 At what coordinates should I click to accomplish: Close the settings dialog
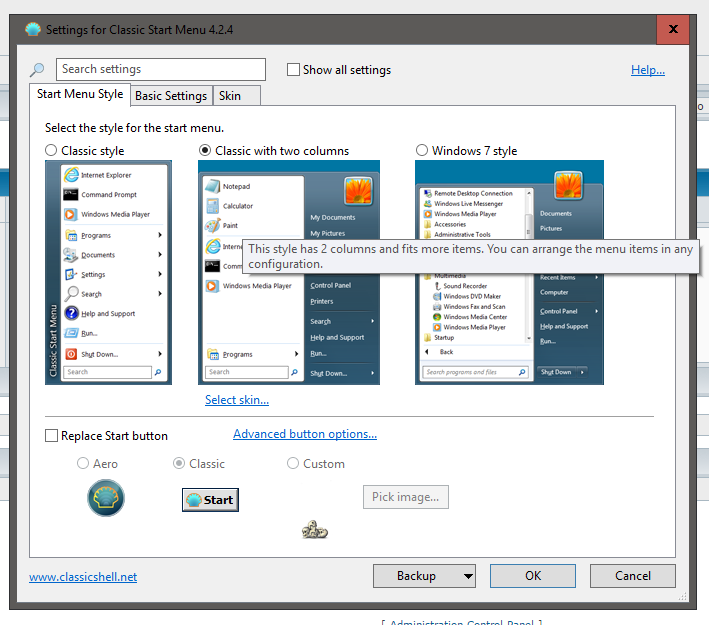(673, 29)
